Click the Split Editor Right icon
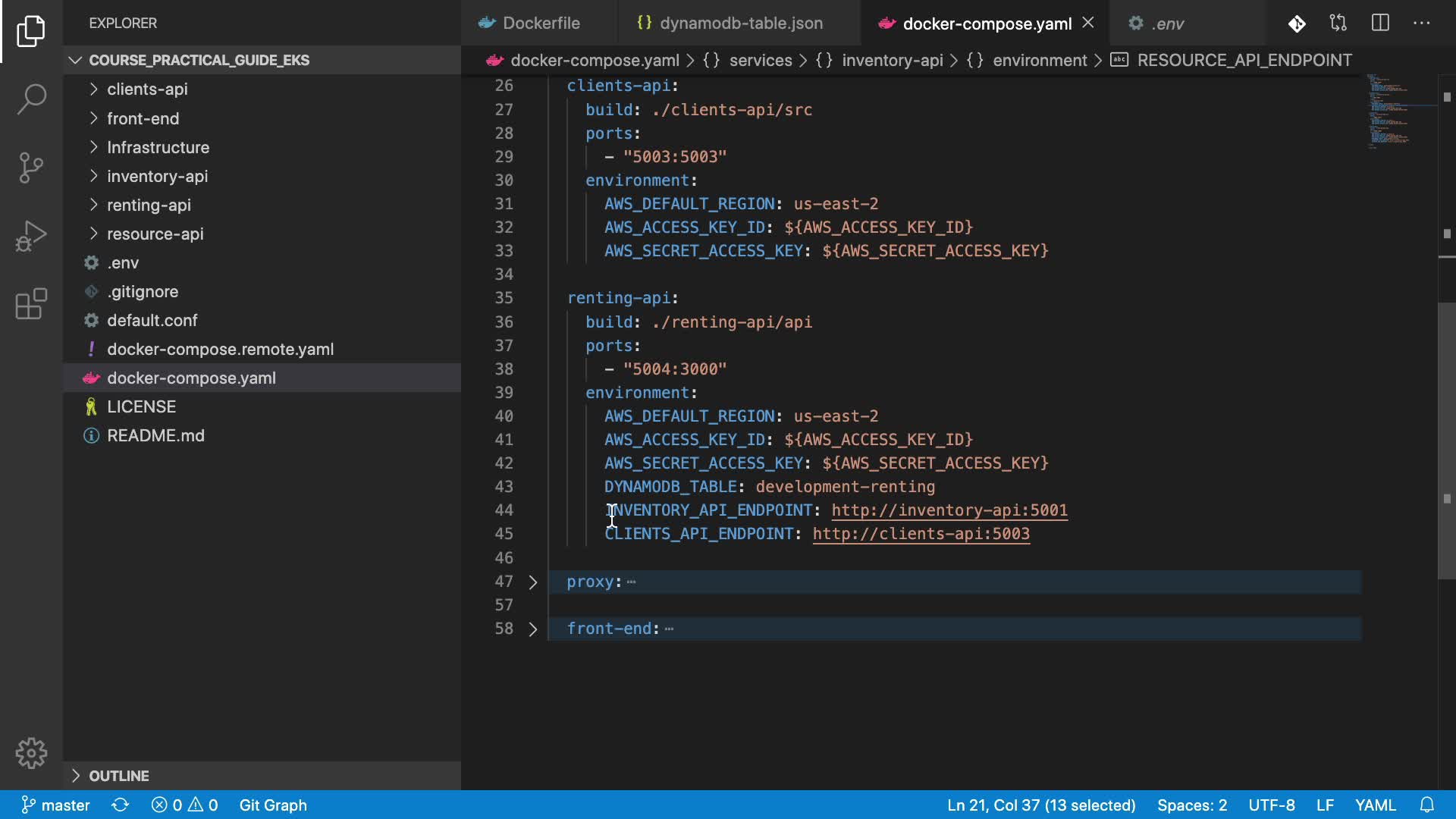The image size is (1456, 819). click(1380, 24)
